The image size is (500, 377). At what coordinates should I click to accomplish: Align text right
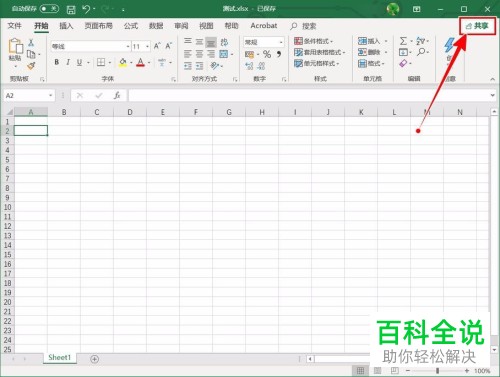tap(211, 53)
